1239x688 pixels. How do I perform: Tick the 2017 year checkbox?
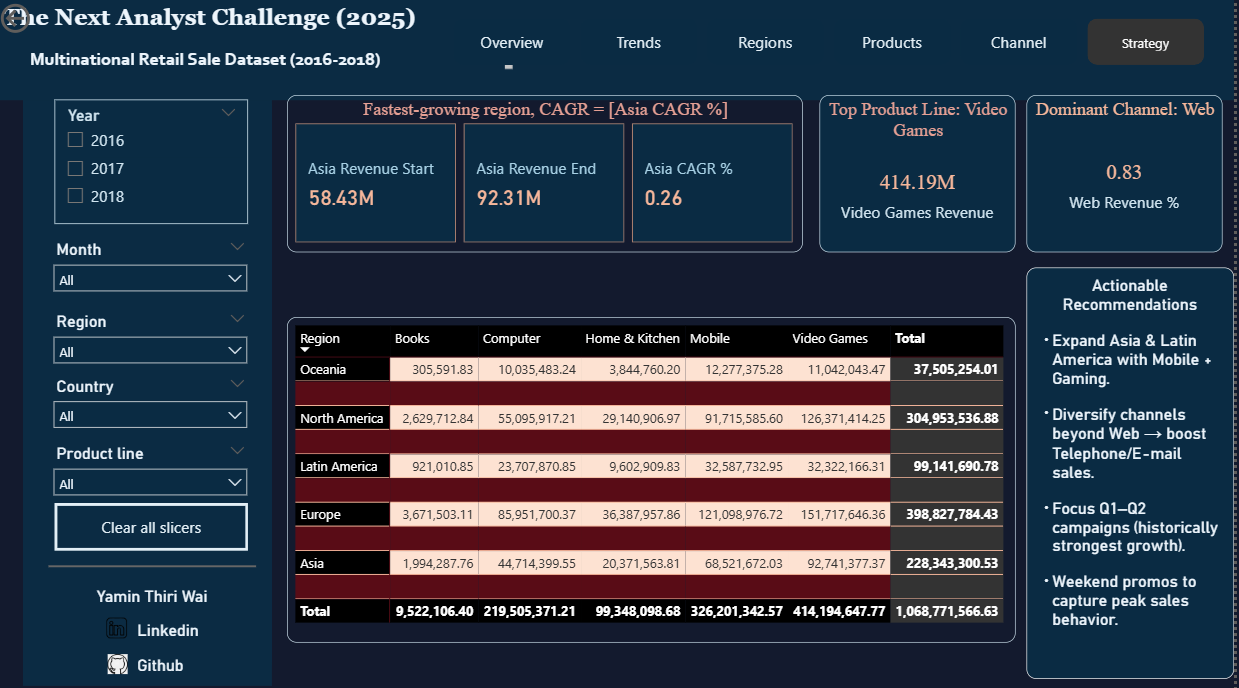coord(75,168)
